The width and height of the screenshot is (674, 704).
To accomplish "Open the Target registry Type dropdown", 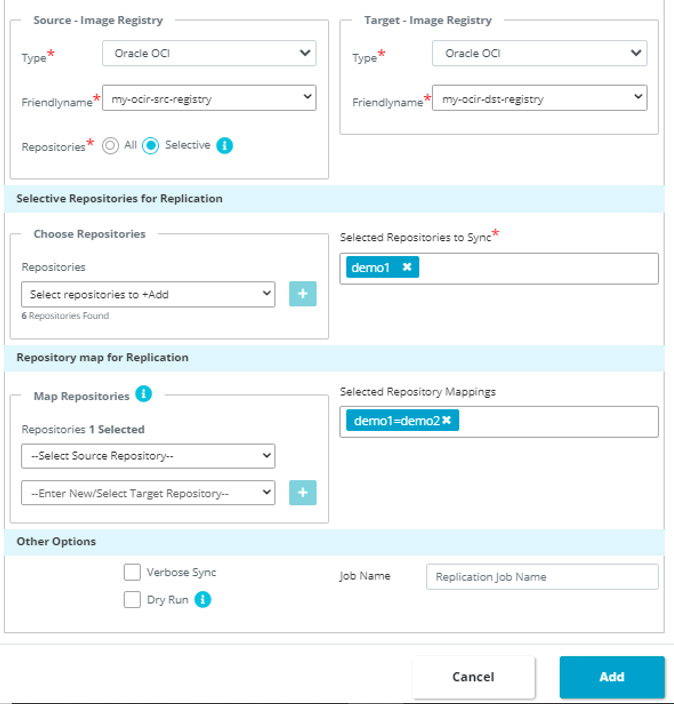I will (x=539, y=53).
